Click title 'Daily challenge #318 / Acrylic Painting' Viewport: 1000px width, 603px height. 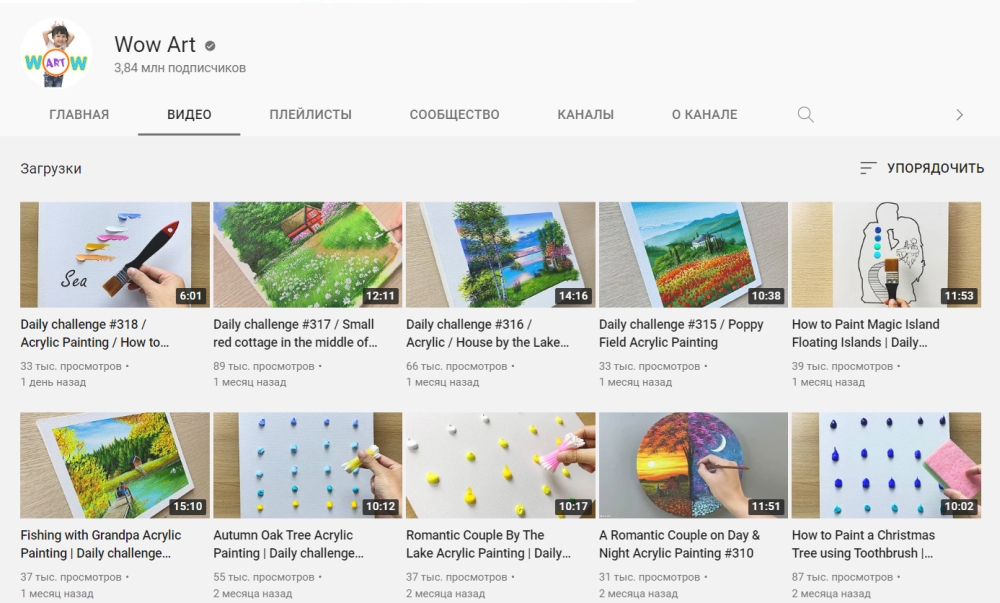(x=94, y=333)
